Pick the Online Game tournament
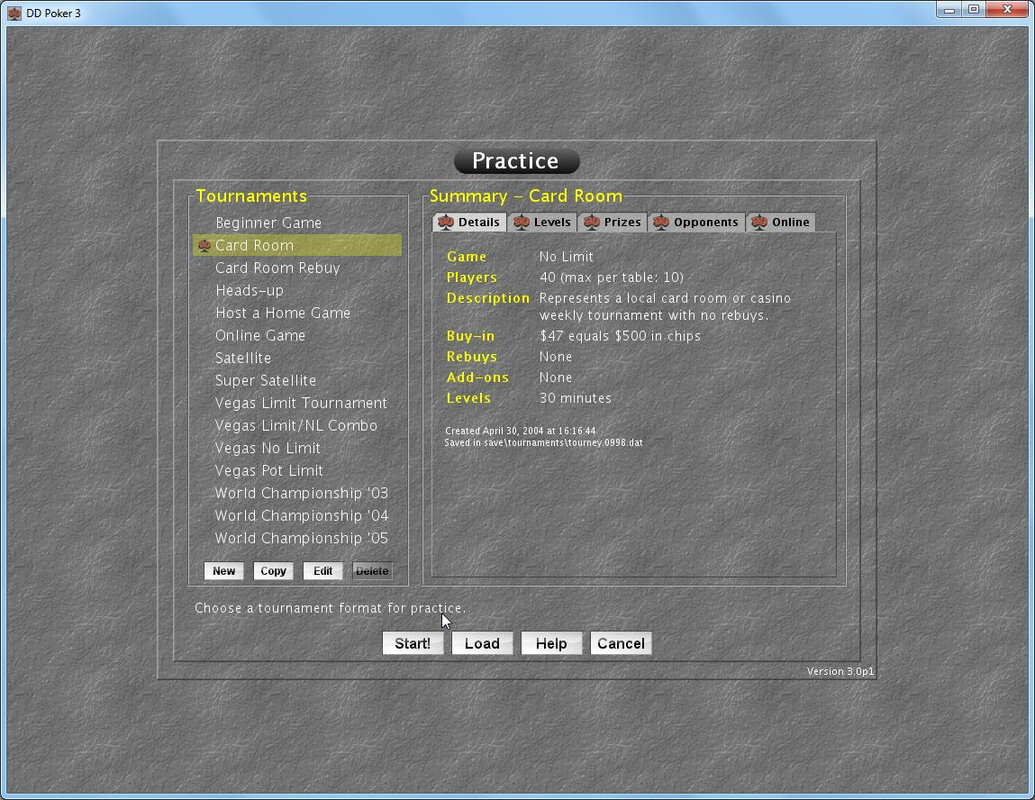 (x=297, y=335)
